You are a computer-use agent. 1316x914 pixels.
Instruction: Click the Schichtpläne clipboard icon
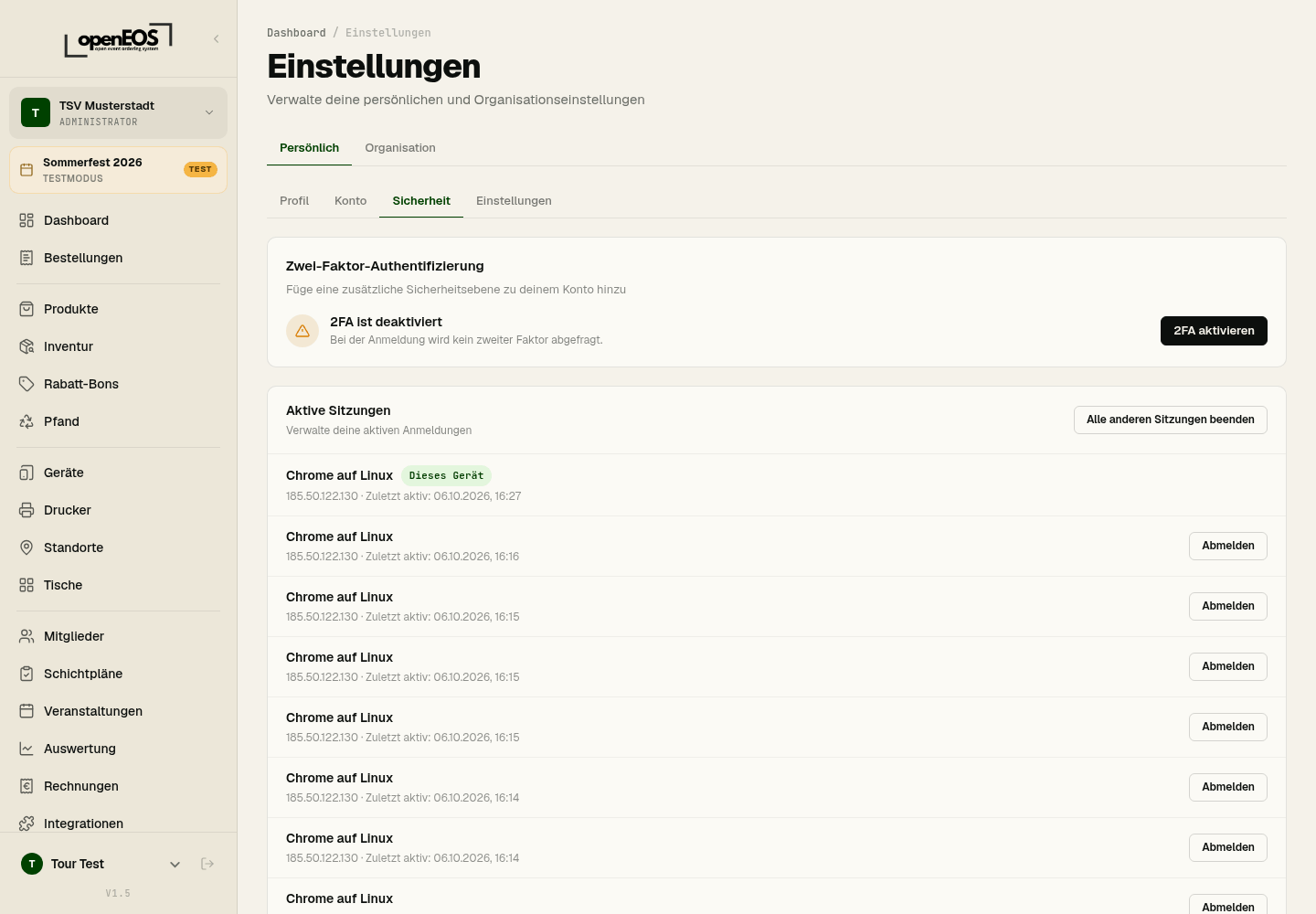pyautogui.click(x=27, y=674)
